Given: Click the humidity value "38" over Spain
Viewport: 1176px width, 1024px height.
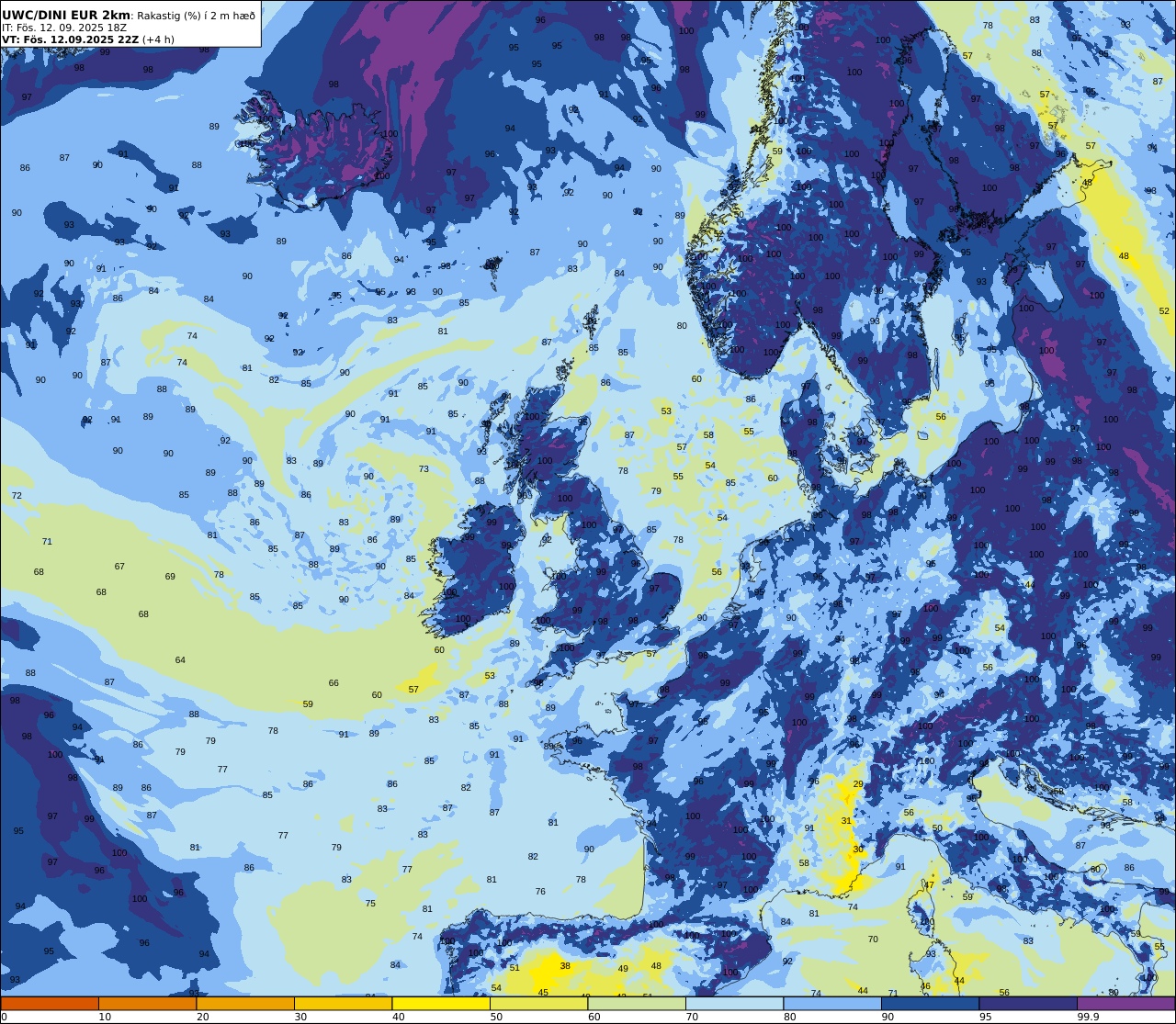Looking at the screenshot, I should click(565, 966).
